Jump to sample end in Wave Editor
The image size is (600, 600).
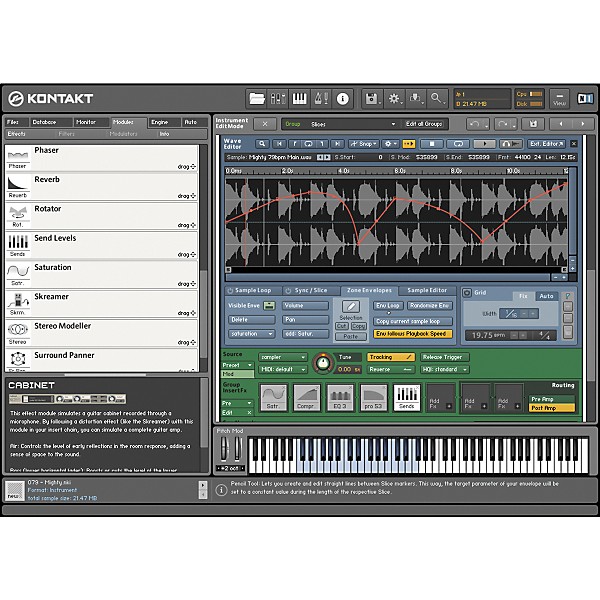(x=337, y=144)
